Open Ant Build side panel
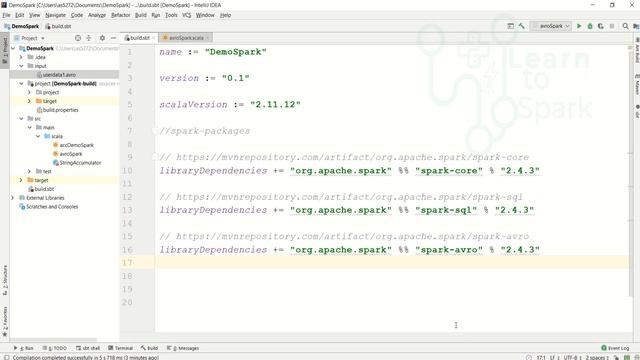Viewport: 640px width, 360px height. click(x=637, y=50)
